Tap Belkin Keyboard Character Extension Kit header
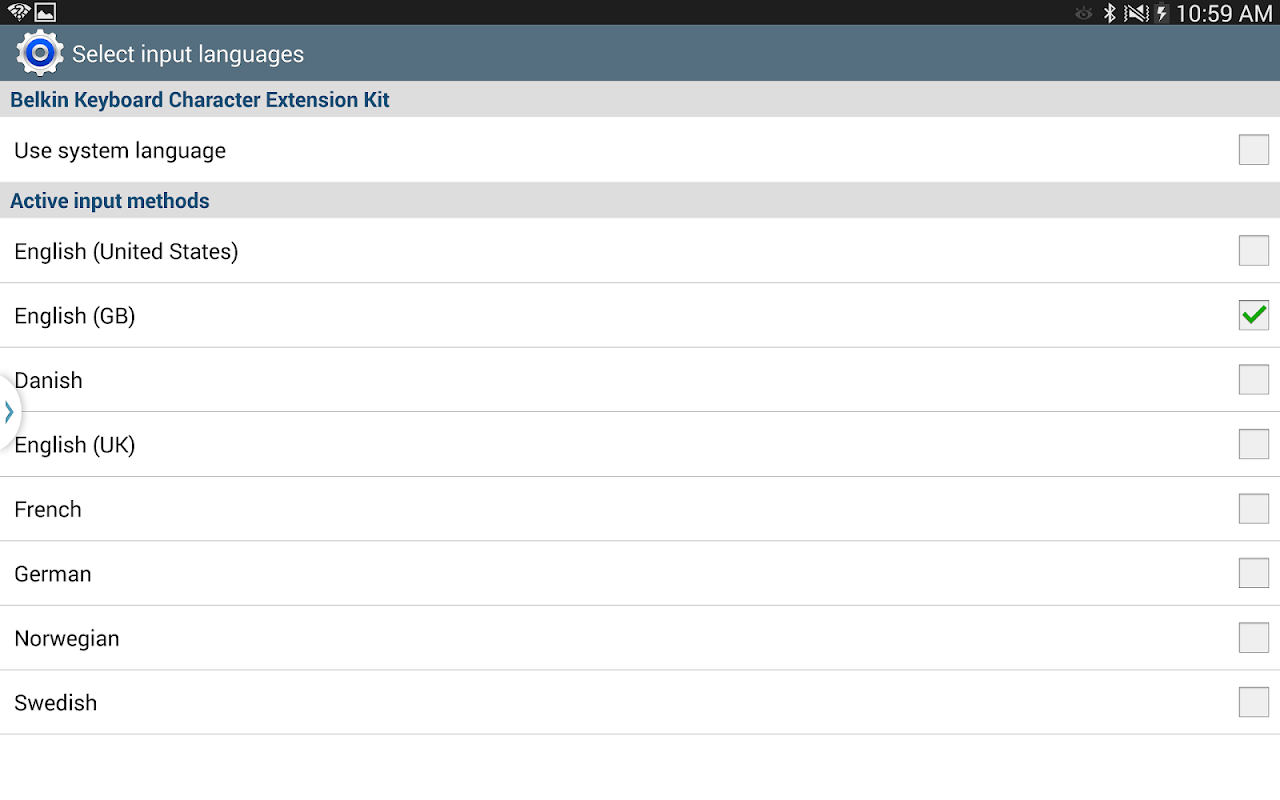The height and width of the screenshot is (800, 1280). 200,100
